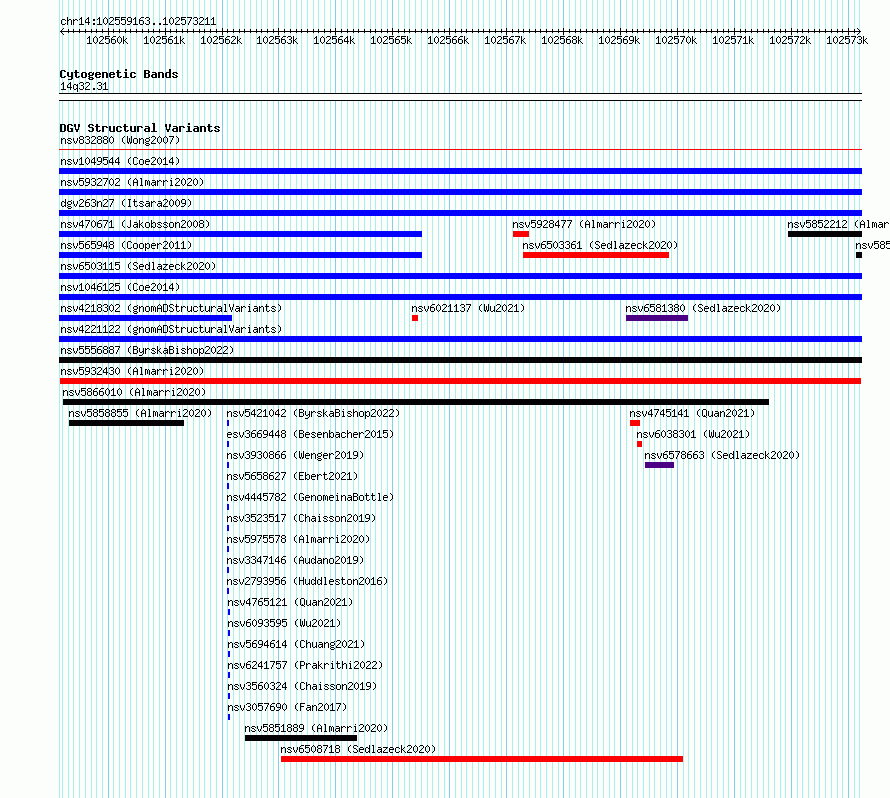Open the nsv5932702 (Almarri2020) variant label

[132, 182]
